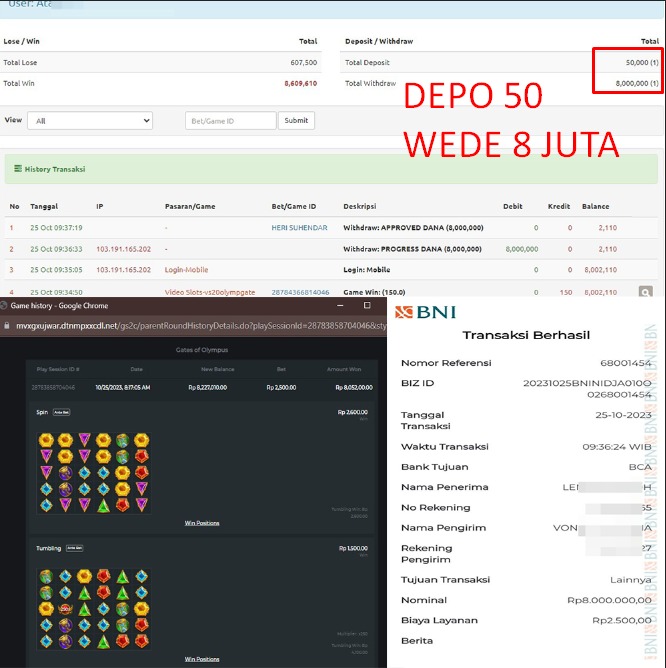
Task: Click IP 103.191.165.202 in row 2
Action: pyautogui.click(x=123, y=249)
